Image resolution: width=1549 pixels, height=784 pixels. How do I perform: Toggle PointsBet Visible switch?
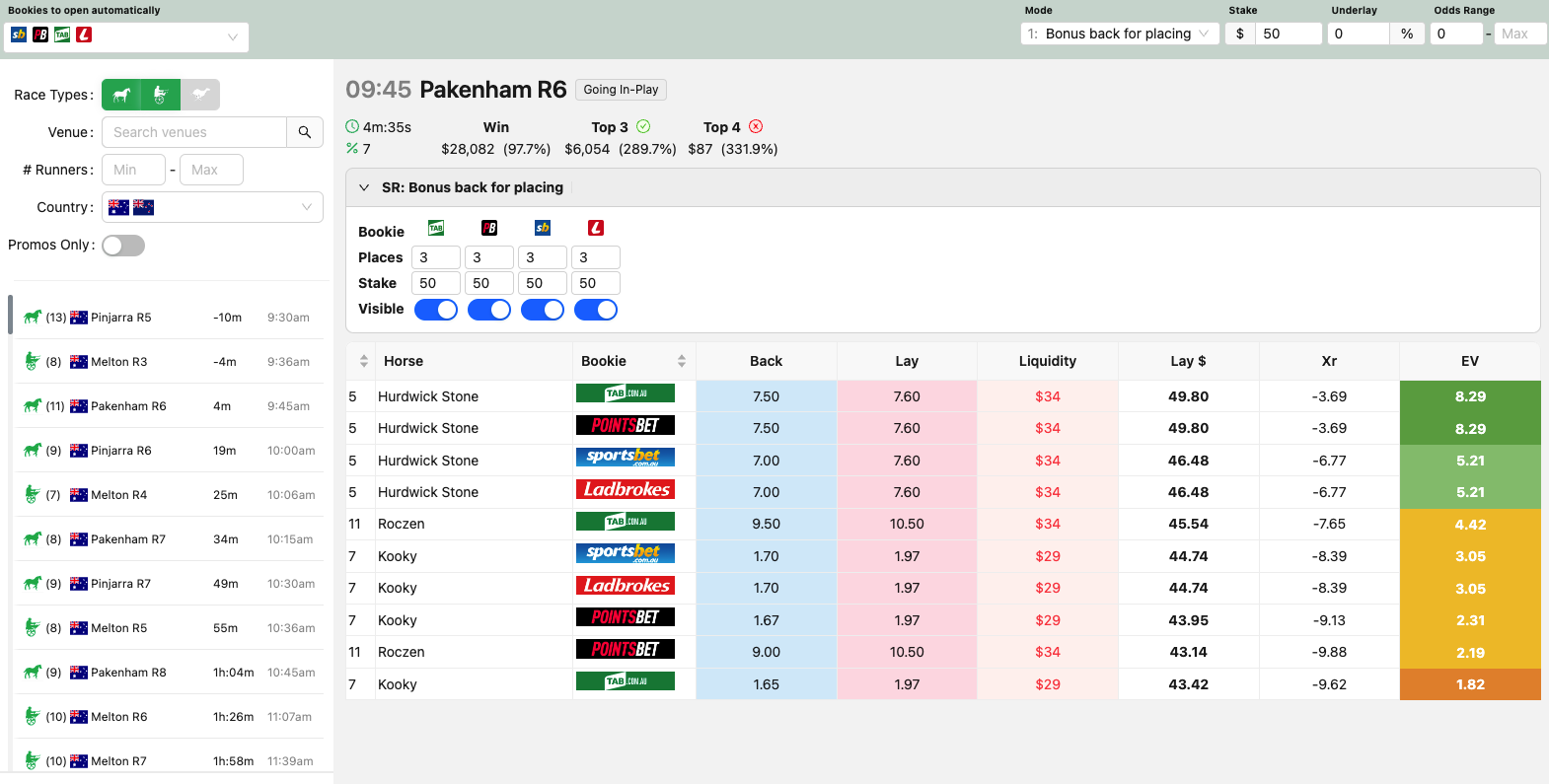click(x=489, y=310)
